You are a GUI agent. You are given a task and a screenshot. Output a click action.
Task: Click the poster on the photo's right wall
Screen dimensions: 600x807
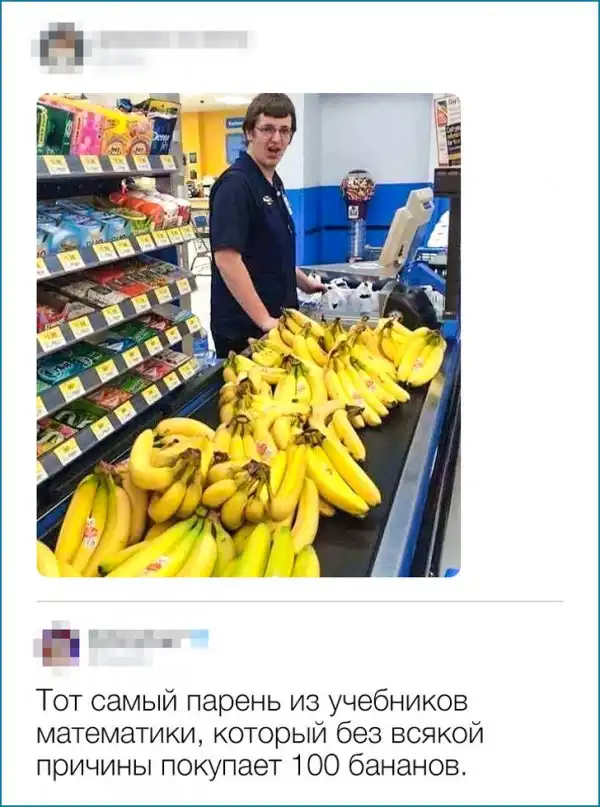447,130
